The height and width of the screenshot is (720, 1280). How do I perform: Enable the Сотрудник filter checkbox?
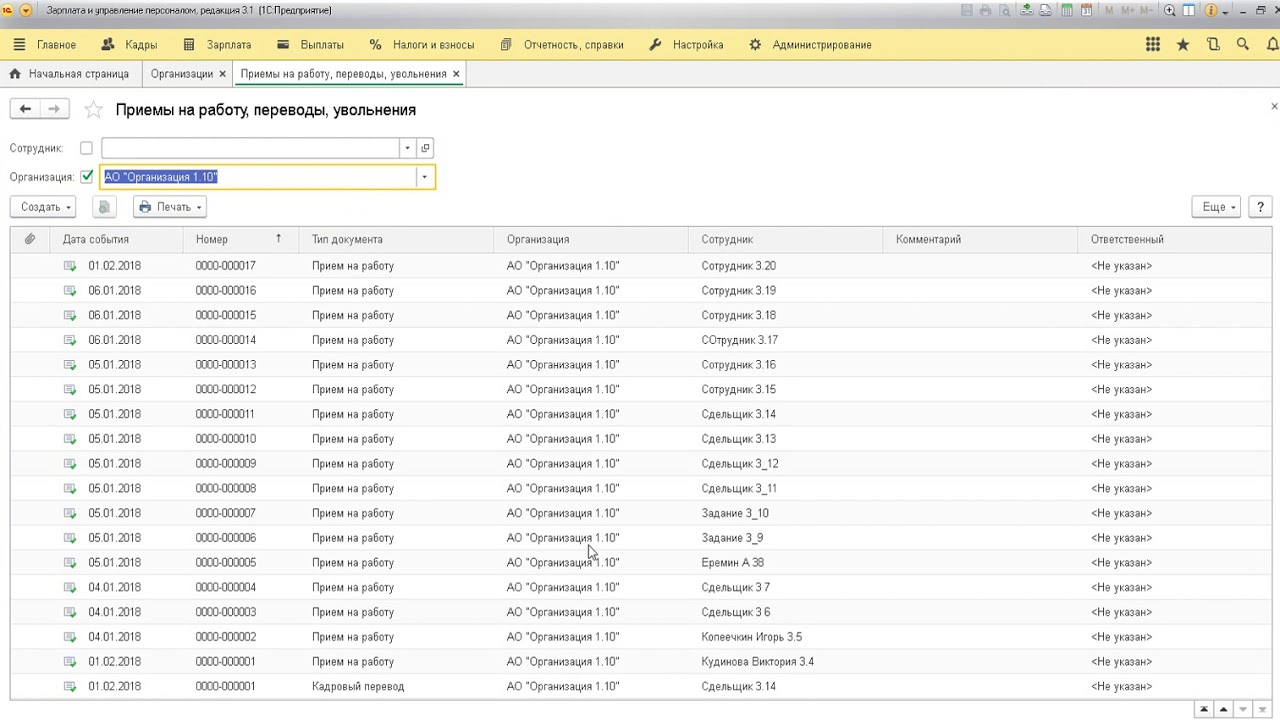coord(86,148)
